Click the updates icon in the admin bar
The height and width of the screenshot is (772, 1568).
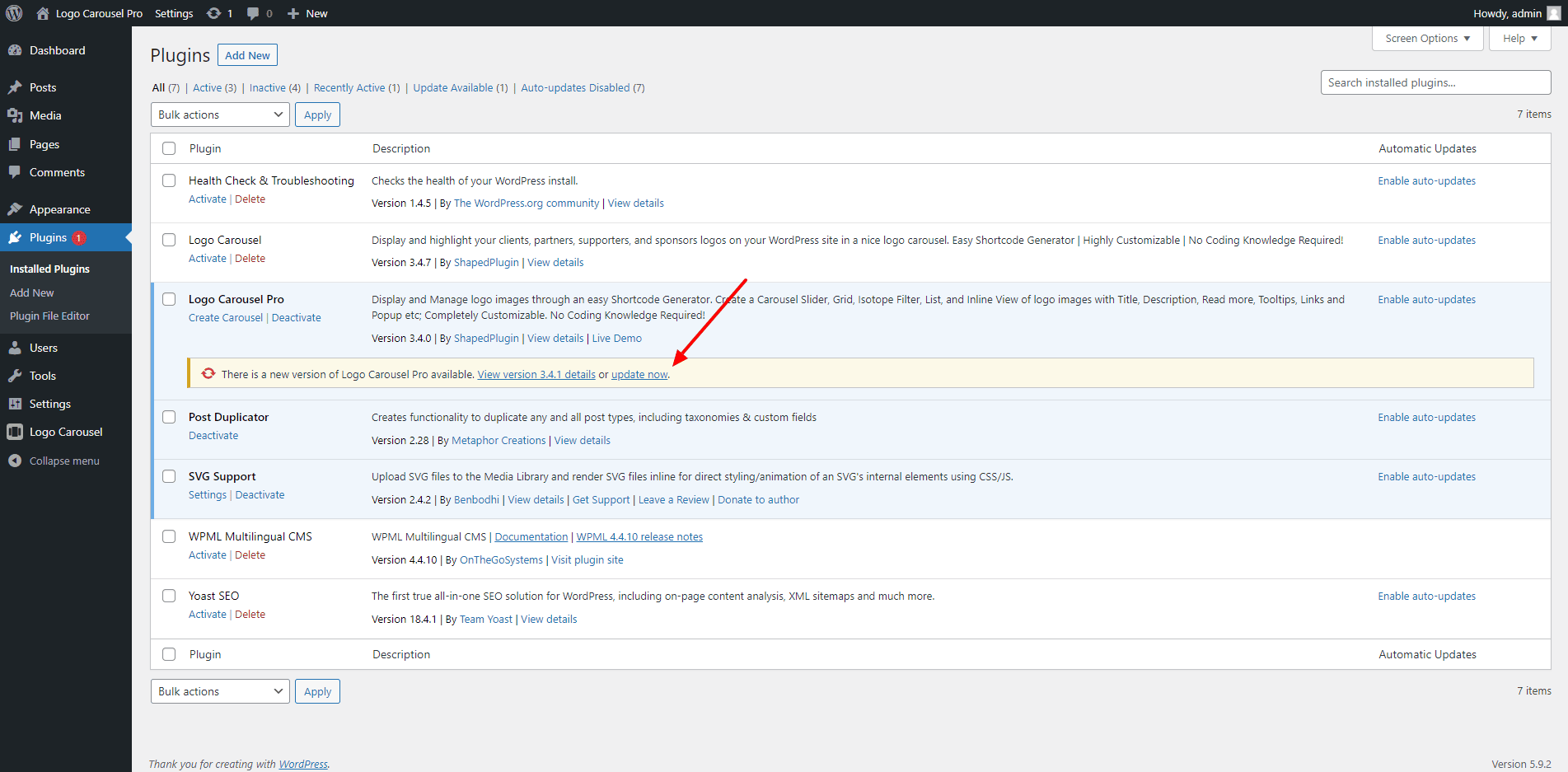point(213,13)
